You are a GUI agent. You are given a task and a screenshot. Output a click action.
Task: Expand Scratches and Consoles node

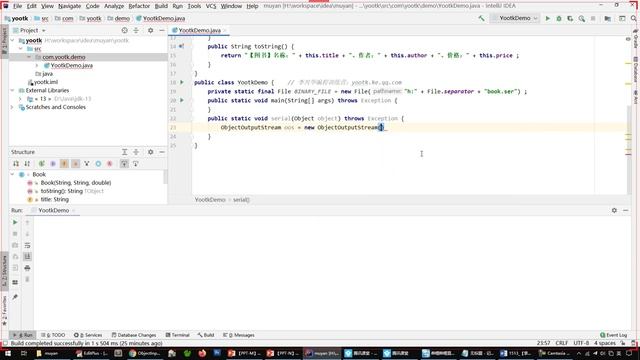(x=13, y=107)
